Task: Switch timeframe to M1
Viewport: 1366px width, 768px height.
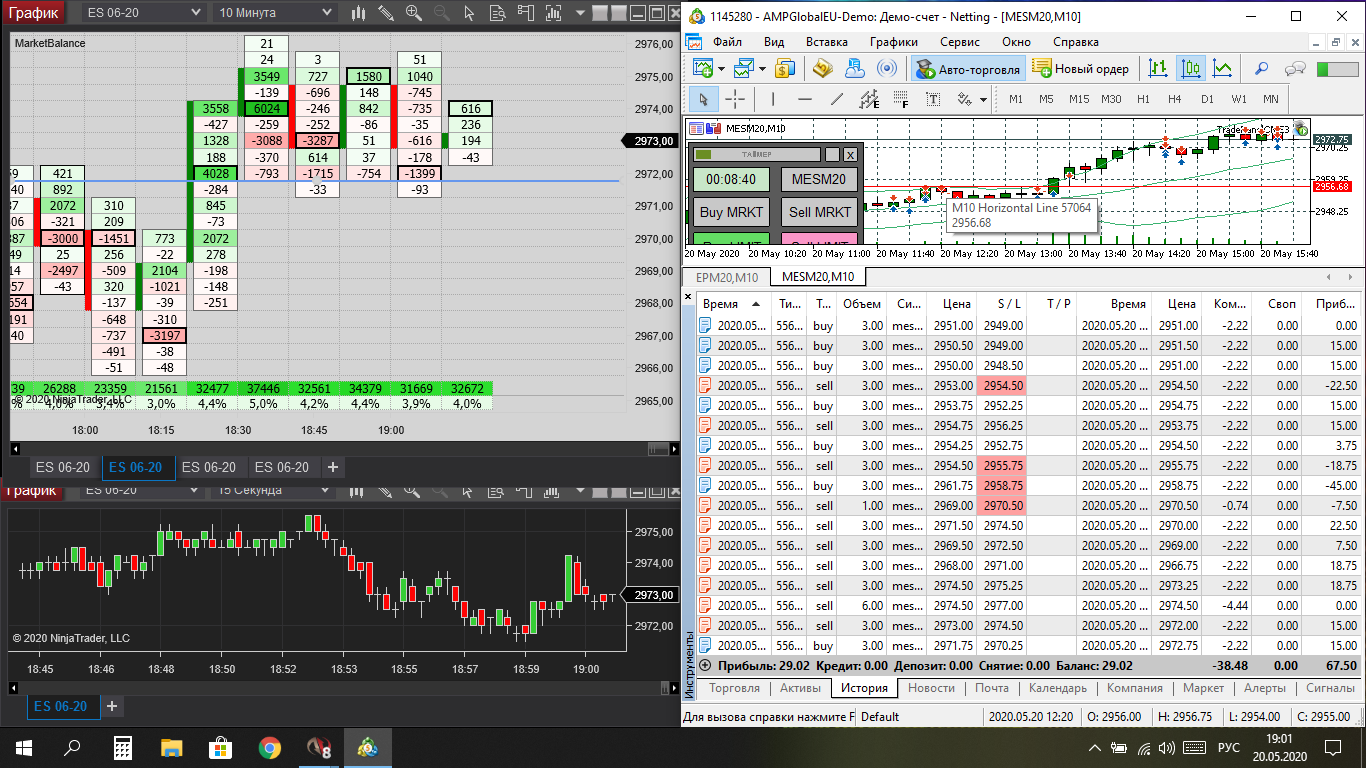Action: tap(1016, 99)
